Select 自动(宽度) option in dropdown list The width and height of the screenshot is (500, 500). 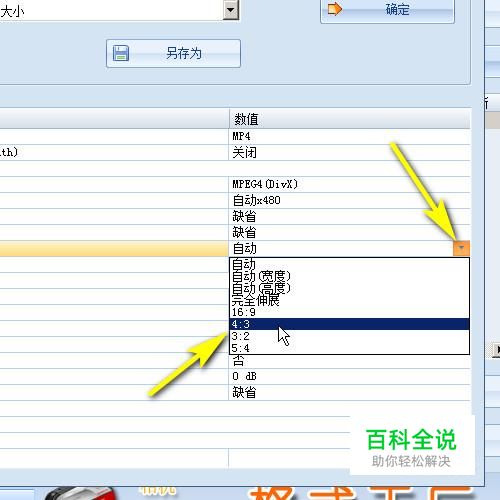349,276
